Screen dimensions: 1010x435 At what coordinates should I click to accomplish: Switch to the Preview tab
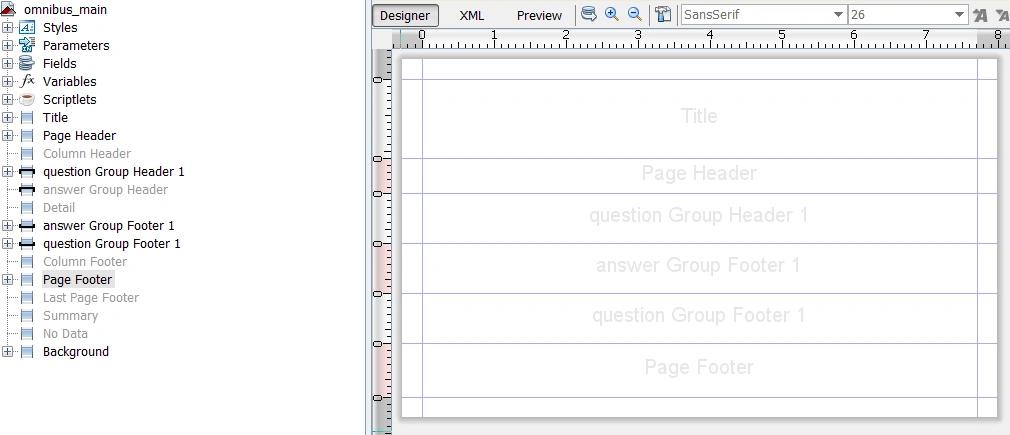[539, 15]
